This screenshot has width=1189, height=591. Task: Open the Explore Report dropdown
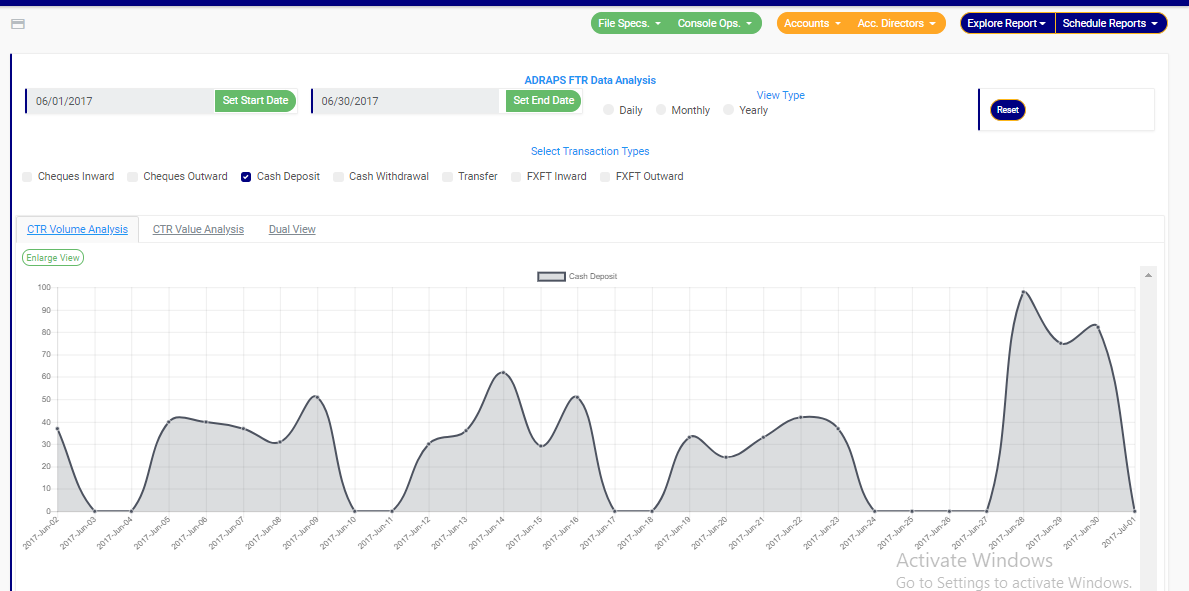point(1006,23)
